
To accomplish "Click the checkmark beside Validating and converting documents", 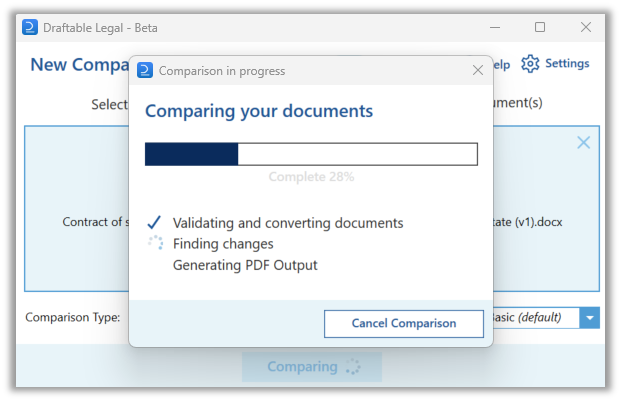I will 154,222.
